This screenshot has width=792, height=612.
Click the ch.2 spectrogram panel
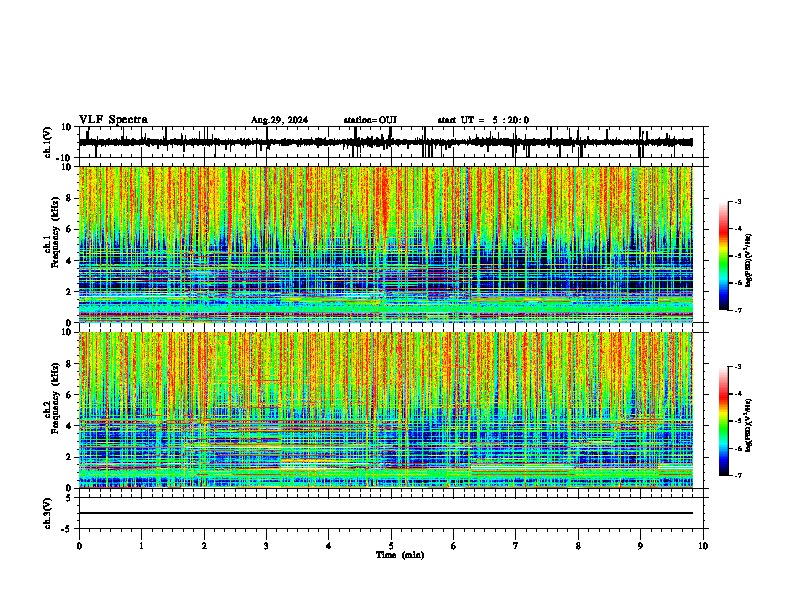click(386, 410)
